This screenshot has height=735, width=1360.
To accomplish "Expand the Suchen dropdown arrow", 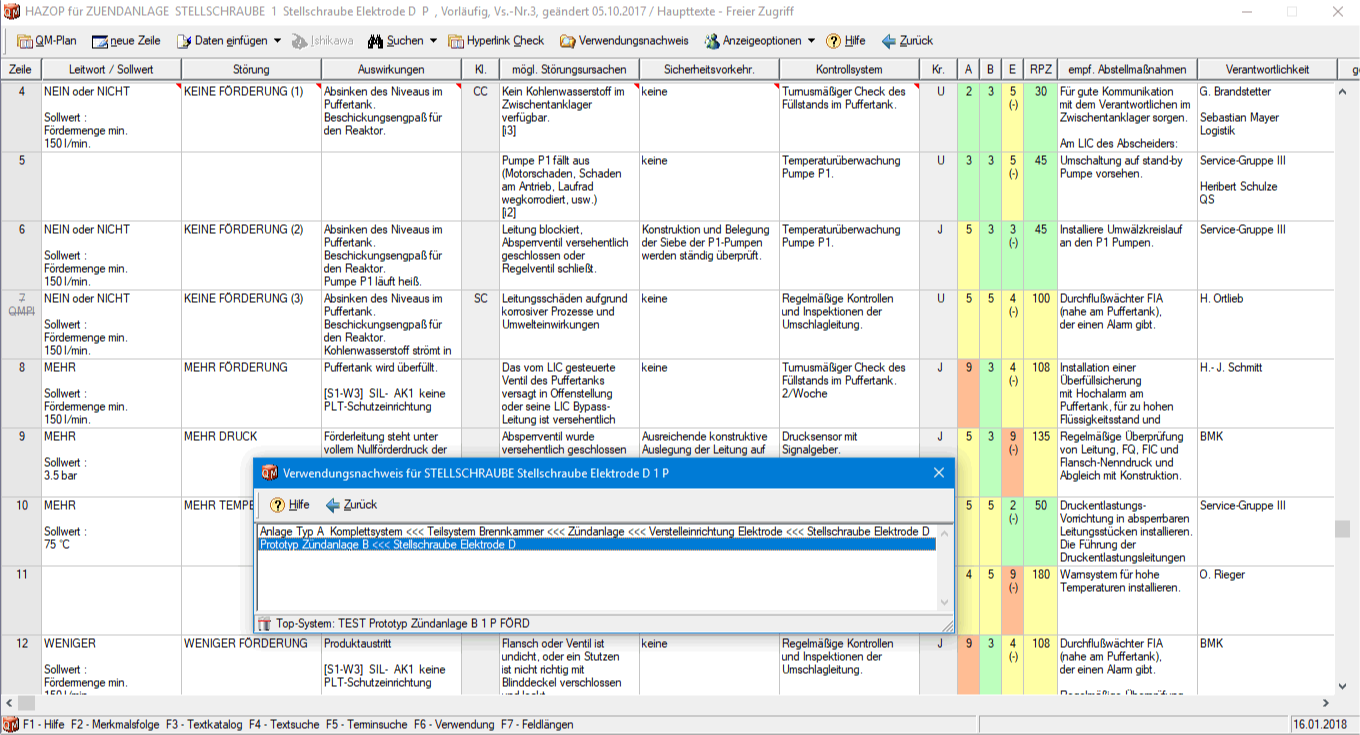I will click(x=433, y=41).
